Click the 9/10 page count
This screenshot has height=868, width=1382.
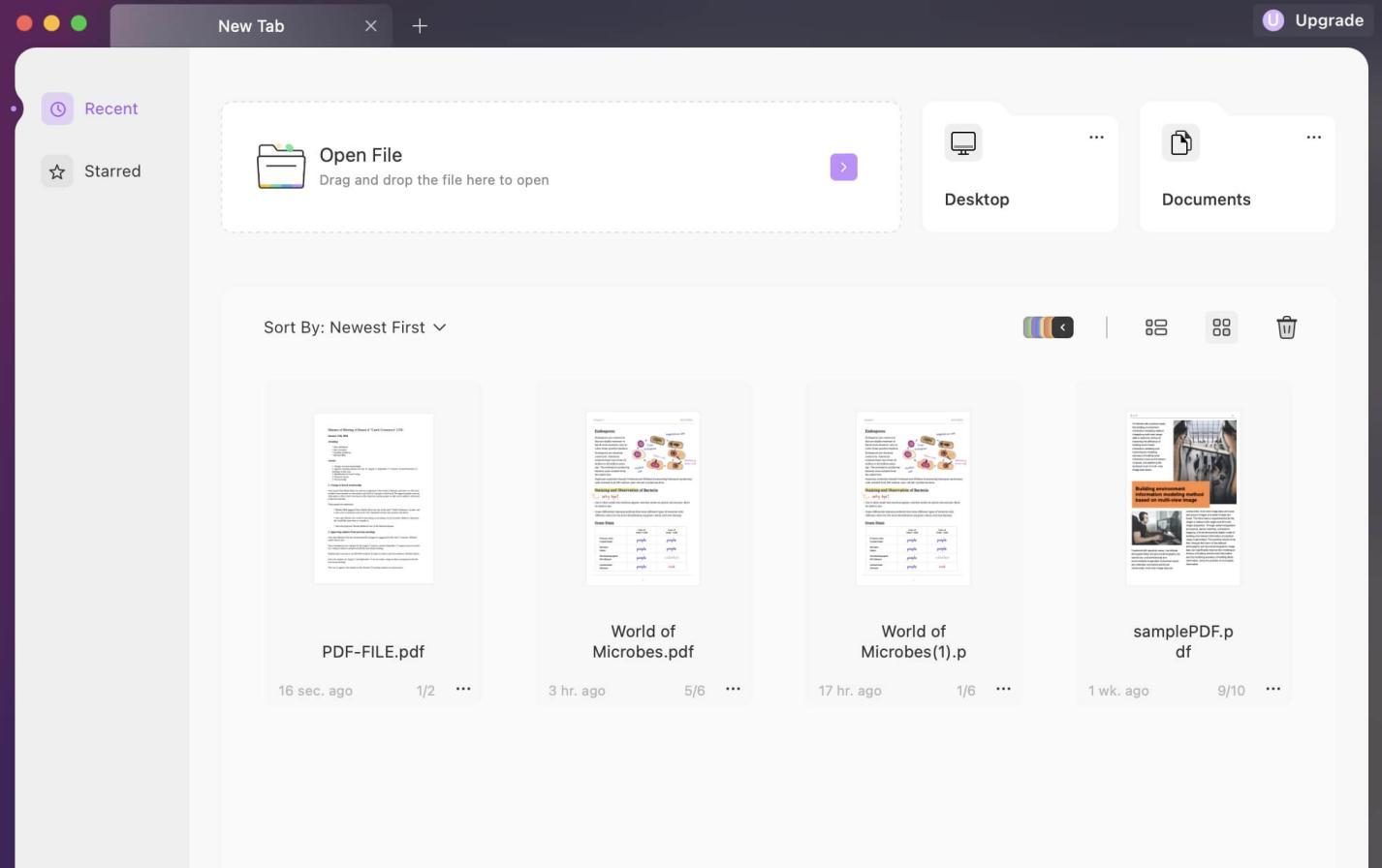click(1231, 691)
